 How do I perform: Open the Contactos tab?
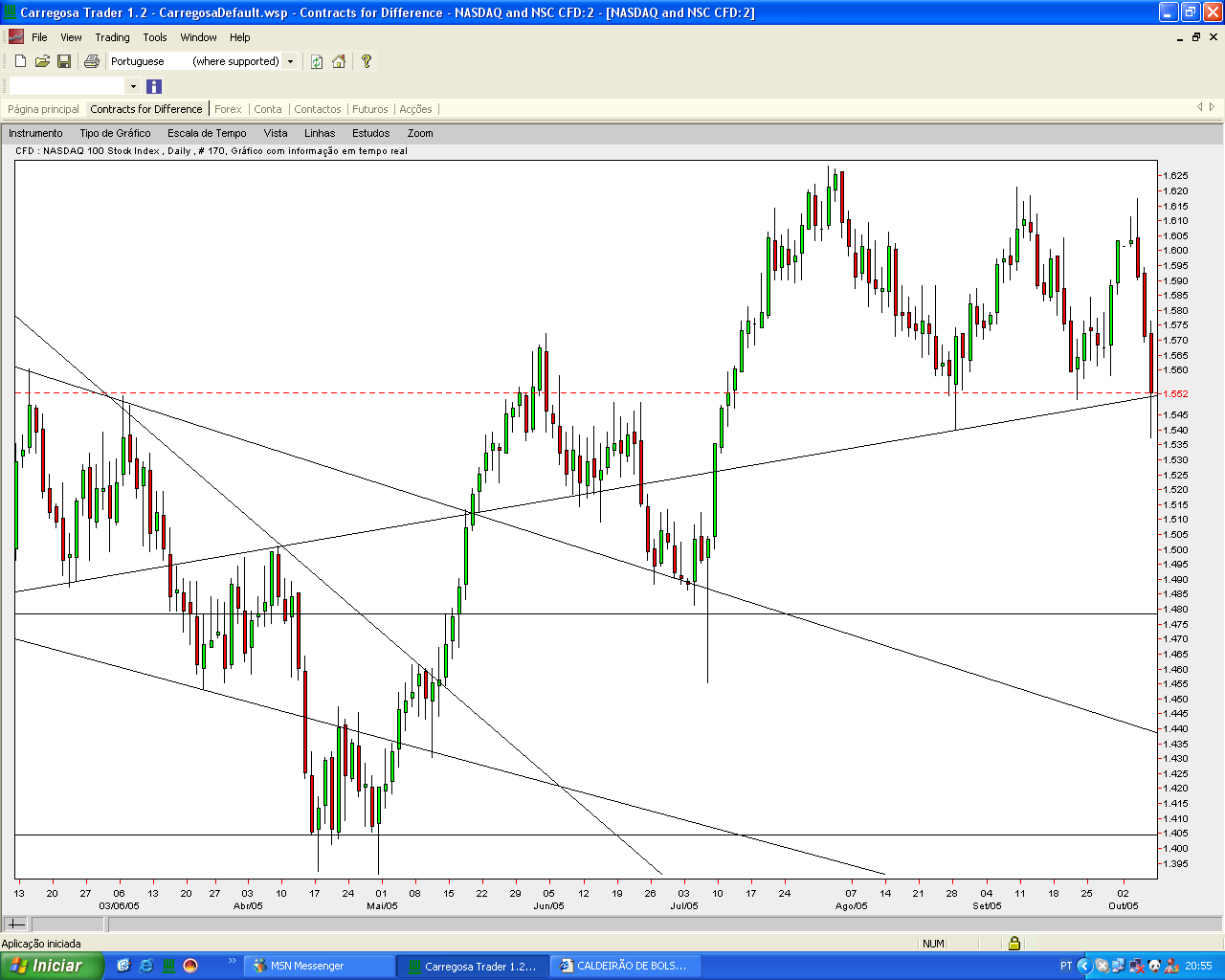click(318, 109)
